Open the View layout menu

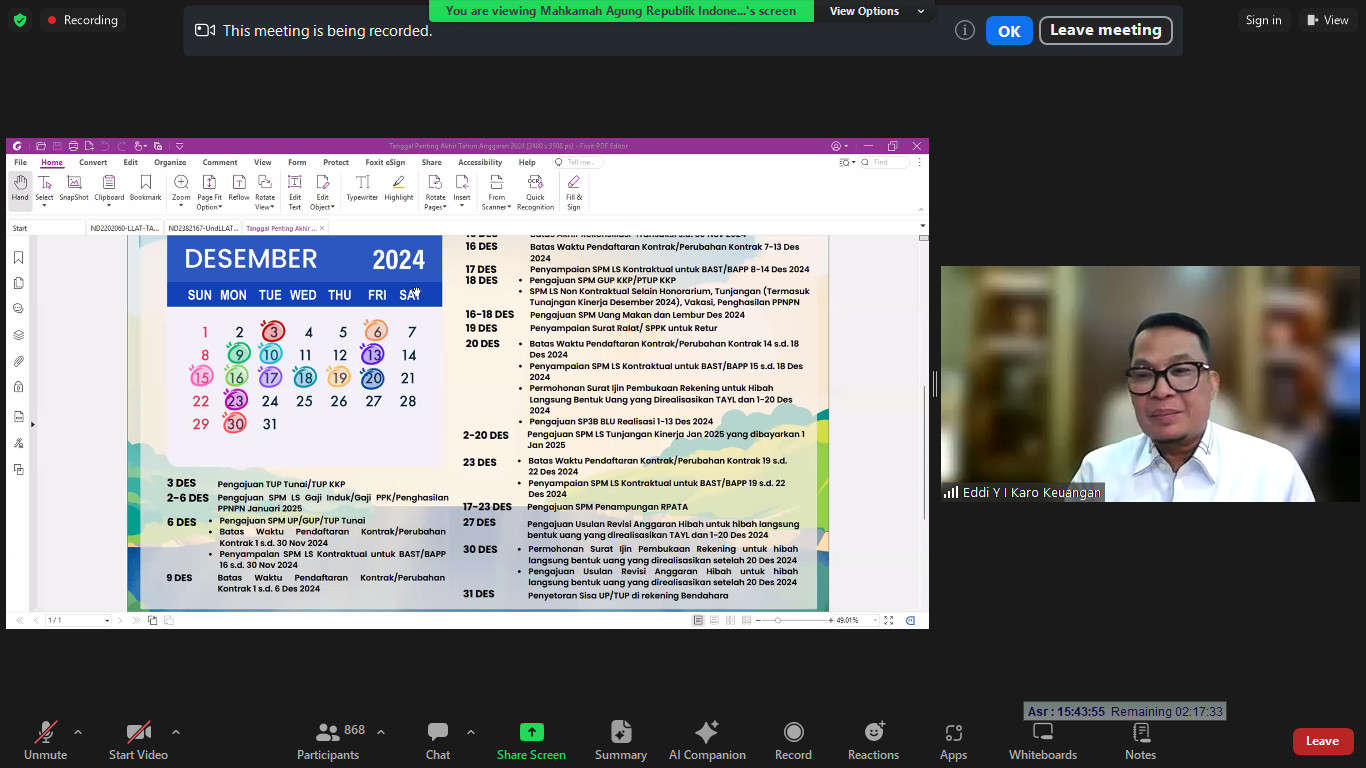click(x=1327, y=20)
